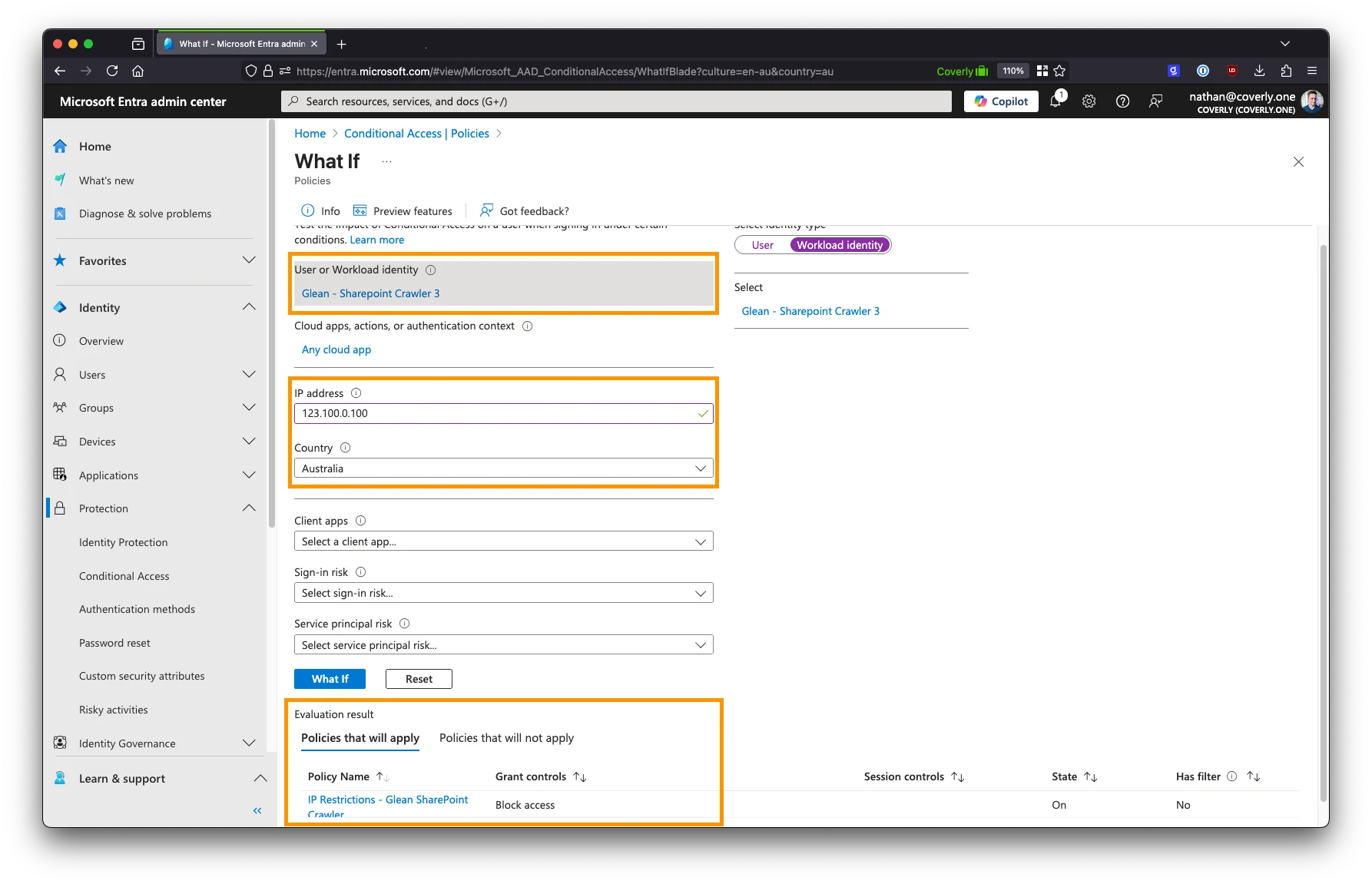Click Any cloud app link
The width and height of the screenshot is (1372, 884).
[336, 349]
